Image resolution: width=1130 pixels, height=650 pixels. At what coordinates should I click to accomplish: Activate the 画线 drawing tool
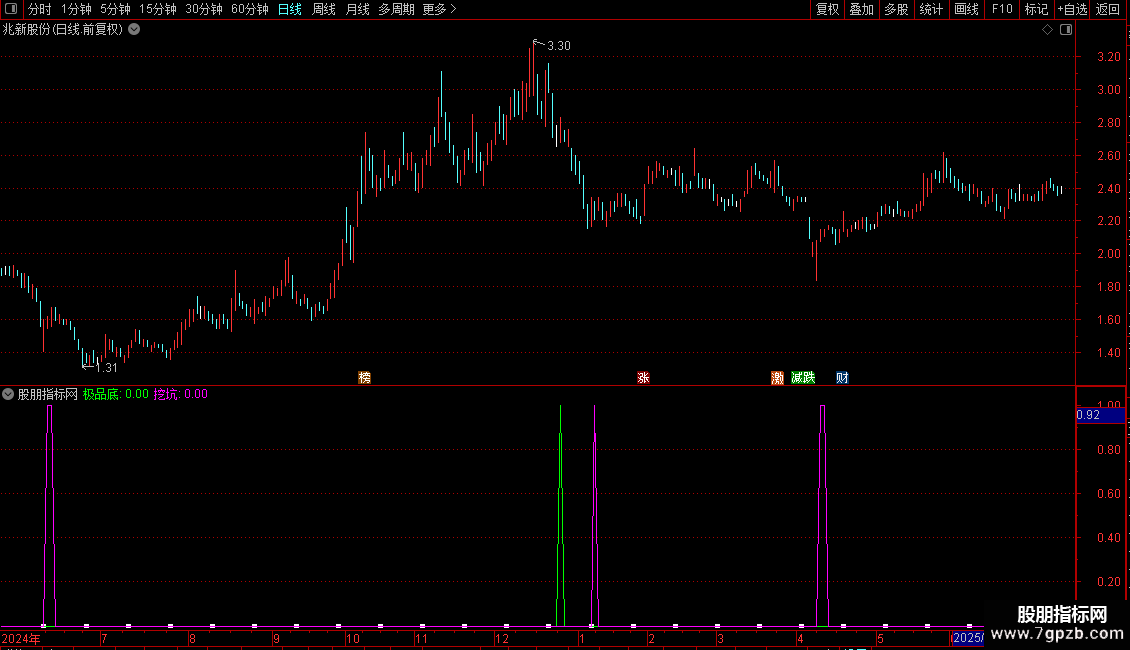coord(966,9)
